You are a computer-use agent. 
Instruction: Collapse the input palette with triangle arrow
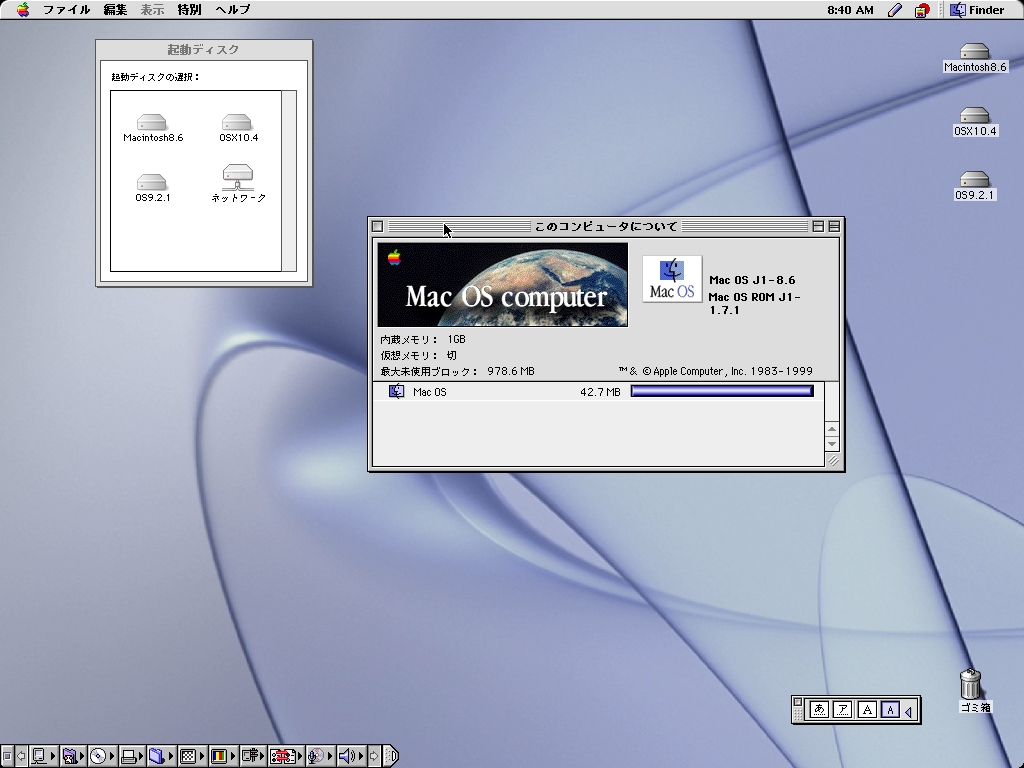tap(908, 711)
